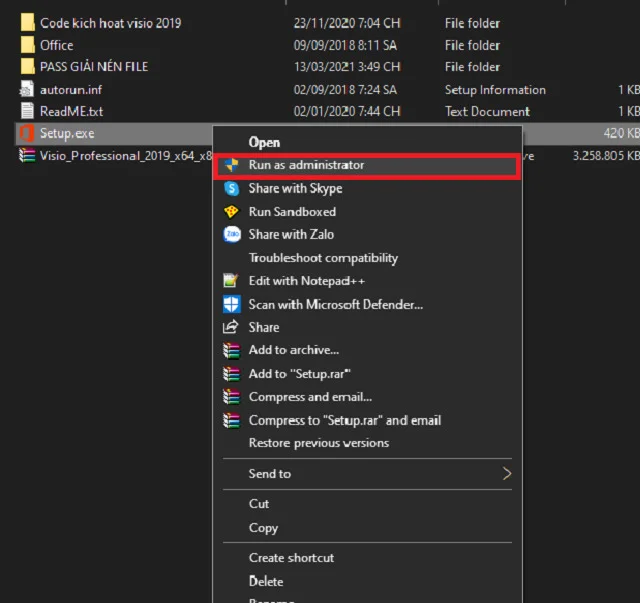The width and height of the screenshot is (640, 603).
Task: Click WinRAR icon beside Compress to "Setup.rar" and email
Action: 231,420
